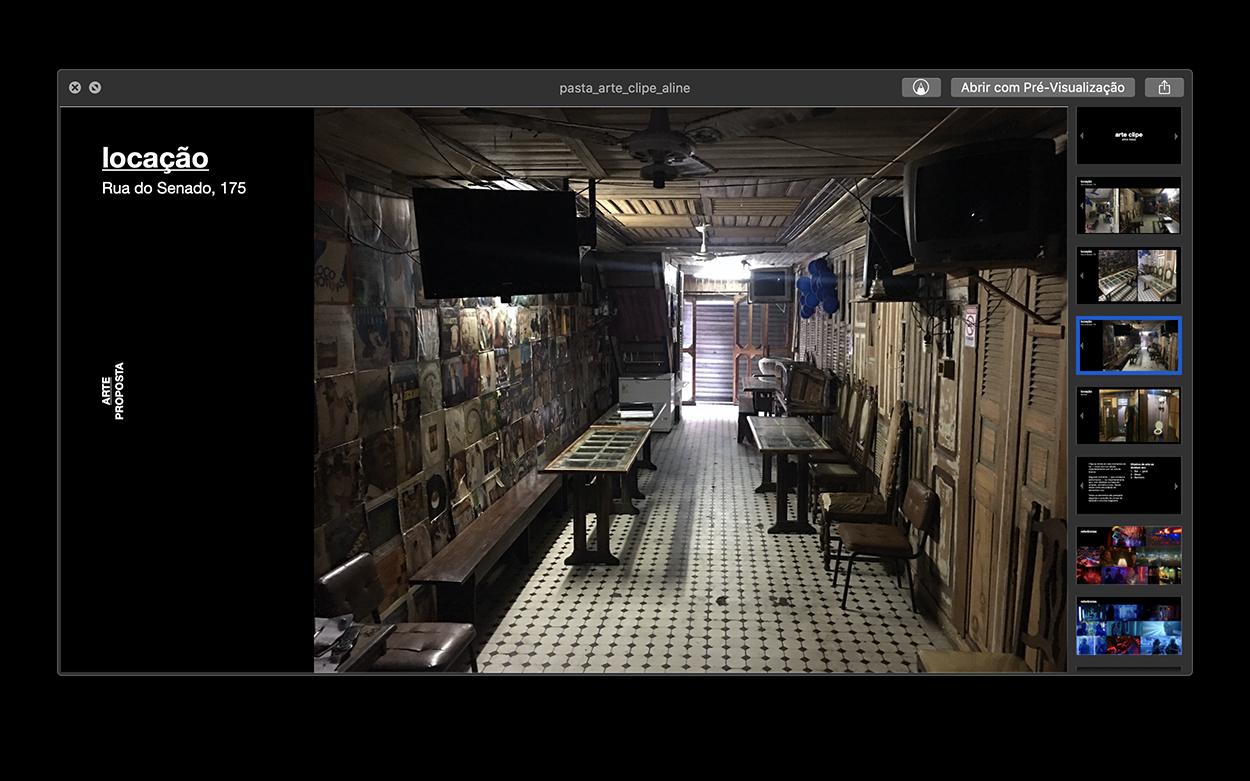Open the Share menu icon
This screenshot has height=781, width=1250.
[1164, 88]
